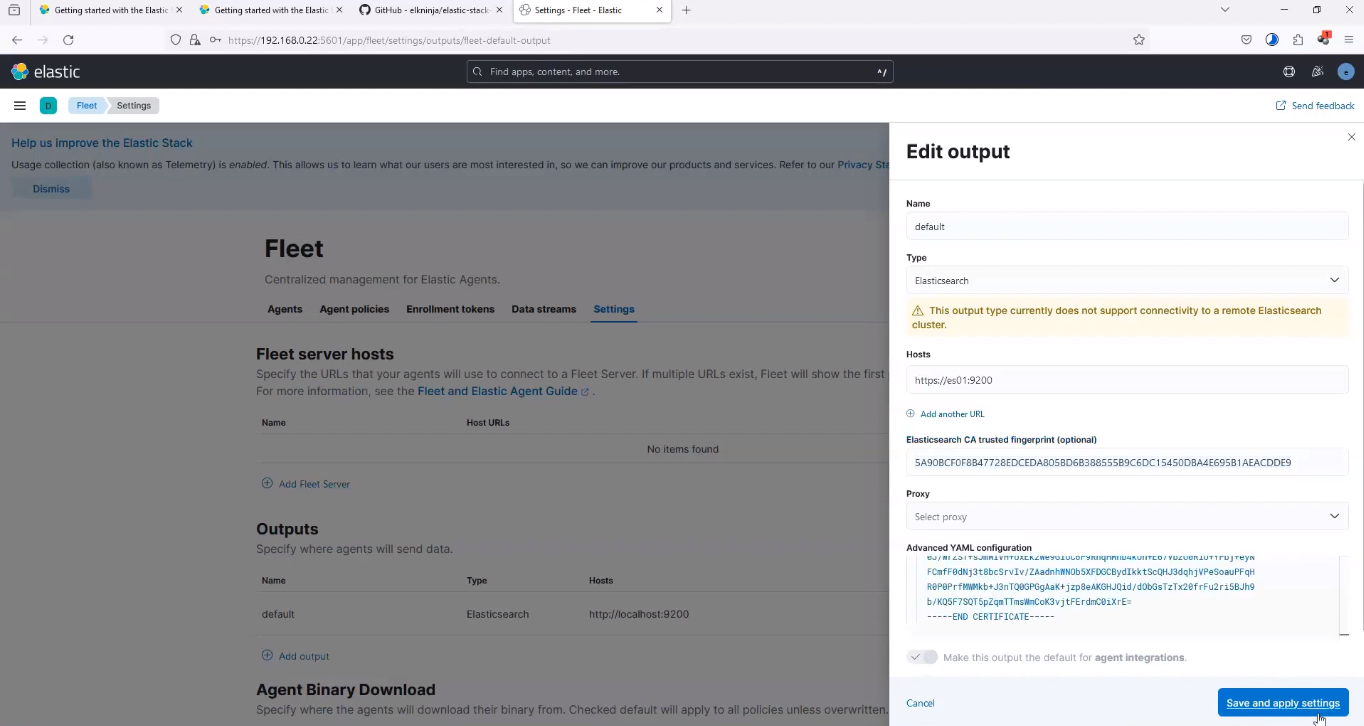Open the Type dropdown showing Elasticsearch
1364x726 pixels.
click(1127, 280)
